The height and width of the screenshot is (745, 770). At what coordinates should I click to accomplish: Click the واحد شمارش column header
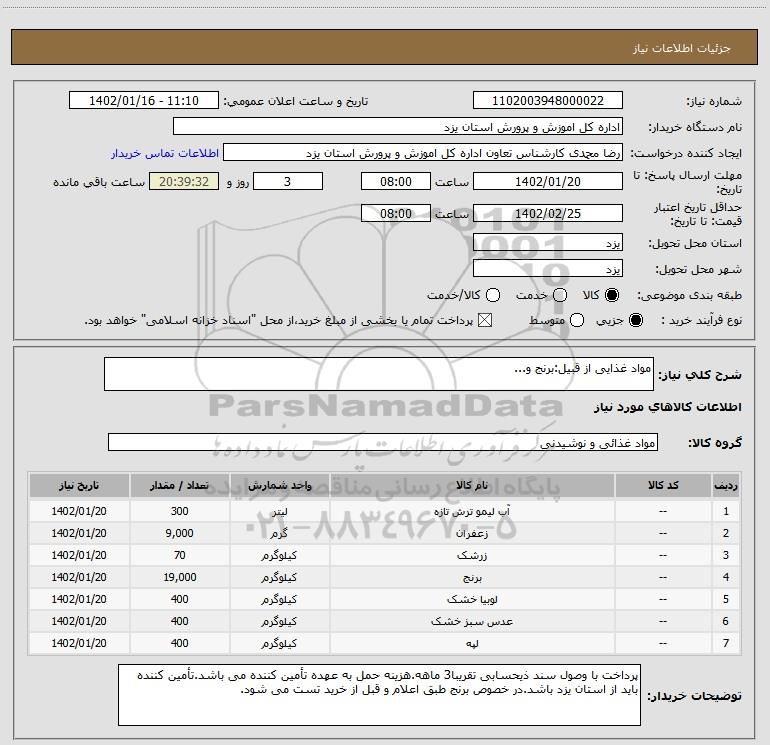[x=279, y=486]
